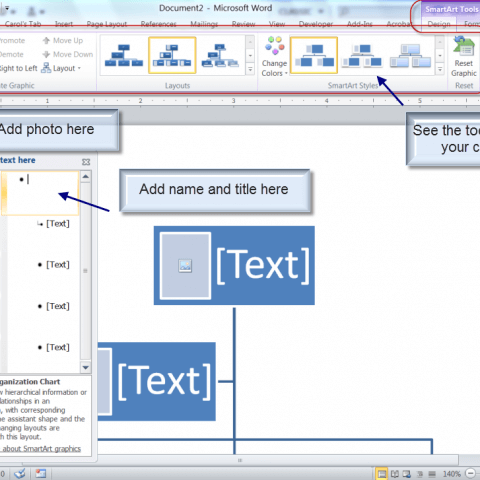
Task: Open the Change Colors menu
Action: click(274, 57)
